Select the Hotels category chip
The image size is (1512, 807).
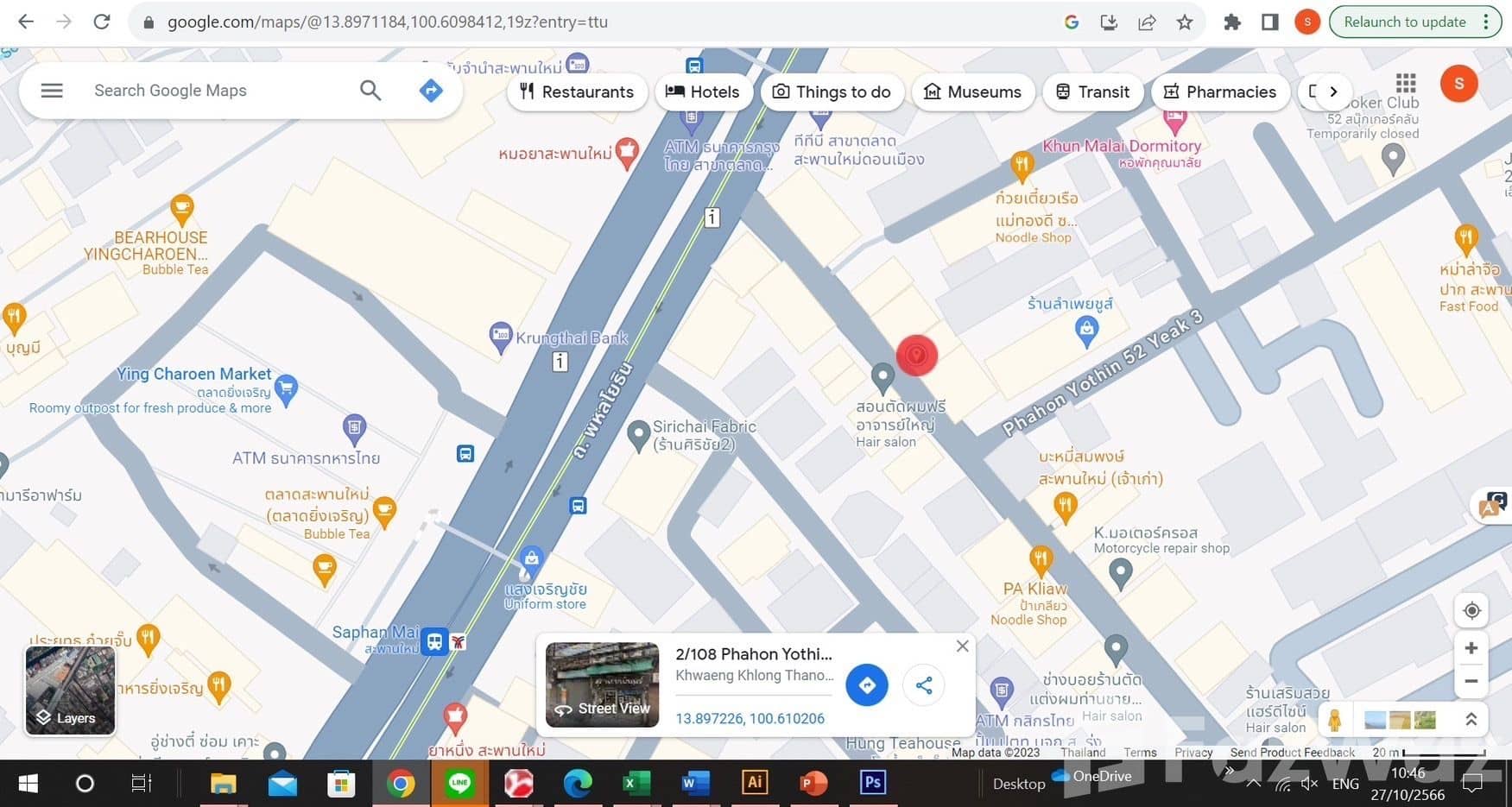pyautogui.click(x=702, y=91)
